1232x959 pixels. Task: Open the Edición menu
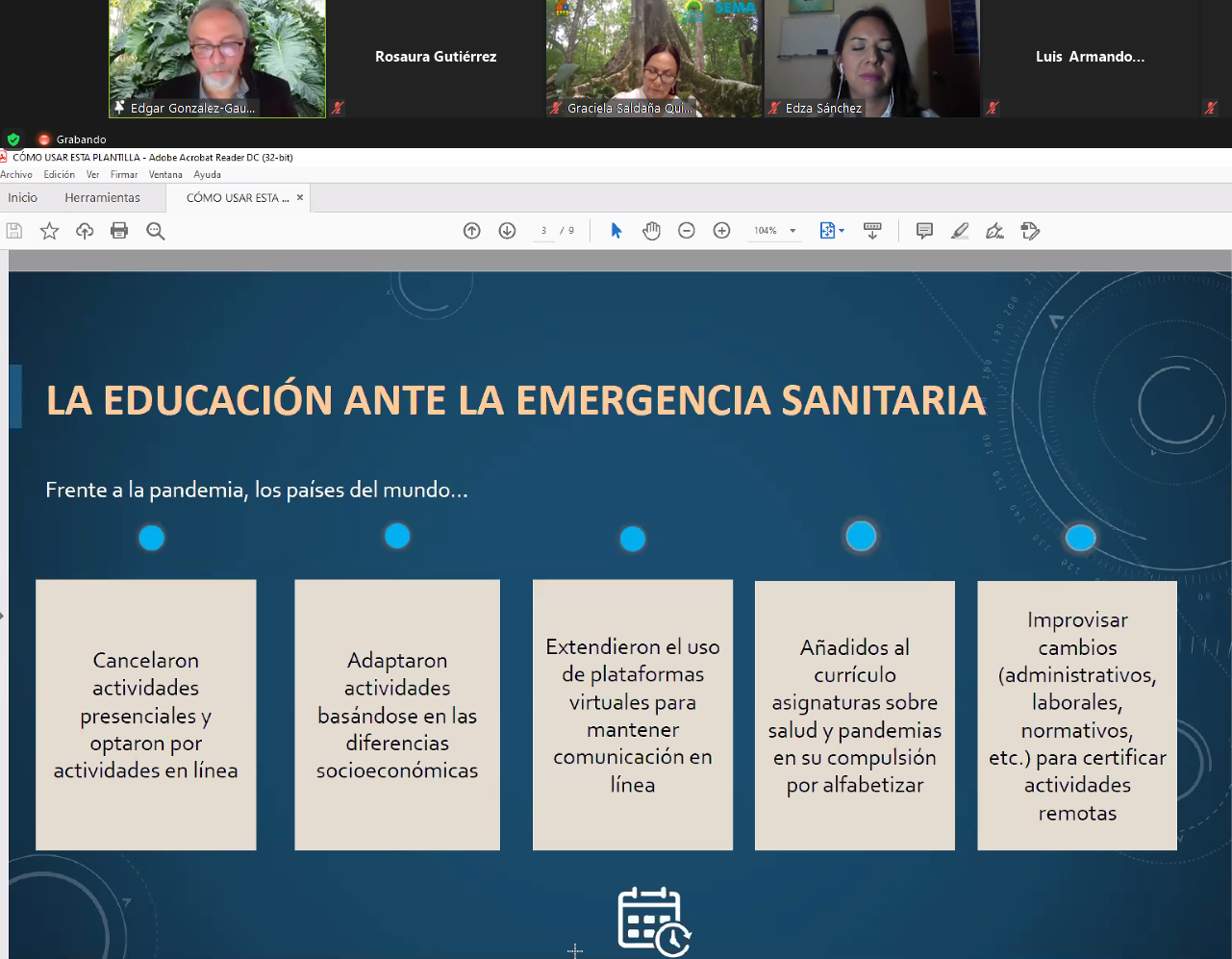click(x=59, y=175)
